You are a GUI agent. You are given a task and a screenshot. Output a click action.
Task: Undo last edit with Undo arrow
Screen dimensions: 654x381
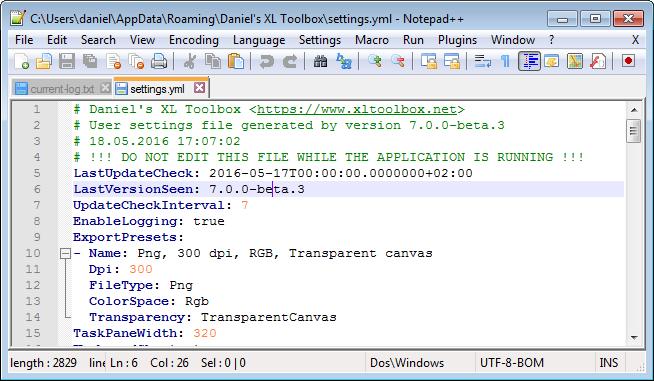(267, 62)
